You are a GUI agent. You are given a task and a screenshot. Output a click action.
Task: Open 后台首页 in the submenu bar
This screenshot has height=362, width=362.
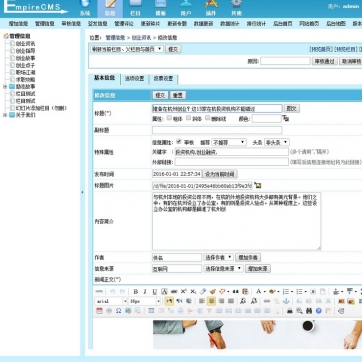pyautogui.click(x=283, y=24)
